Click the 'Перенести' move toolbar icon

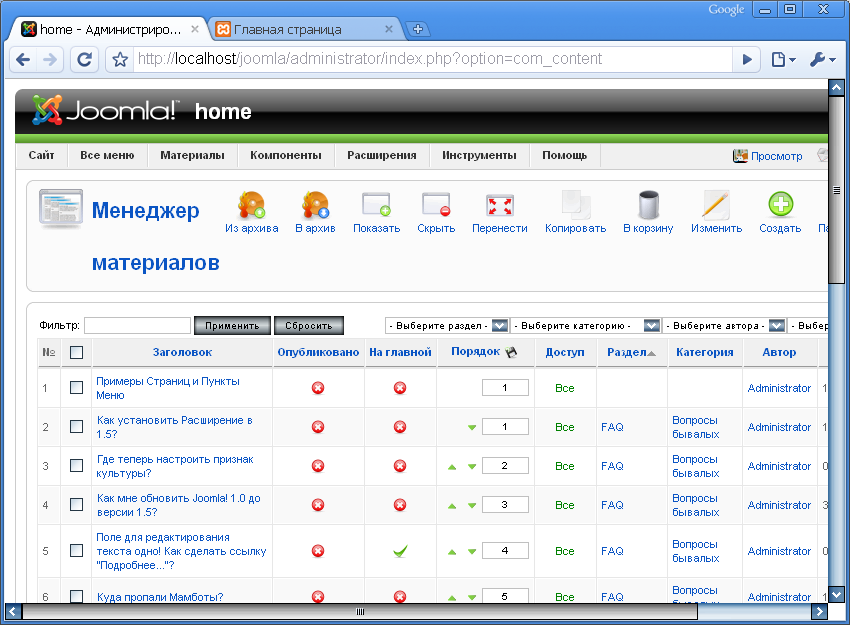[x=499, y=205]
